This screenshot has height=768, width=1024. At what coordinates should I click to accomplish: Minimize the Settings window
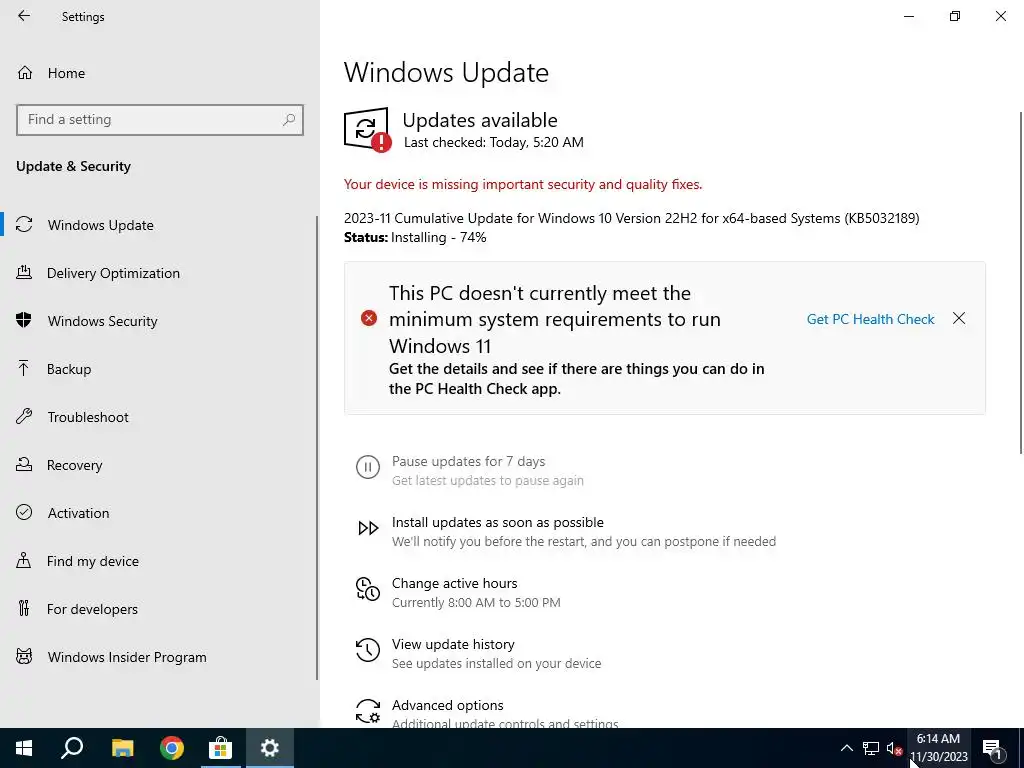tap(909, 16)
